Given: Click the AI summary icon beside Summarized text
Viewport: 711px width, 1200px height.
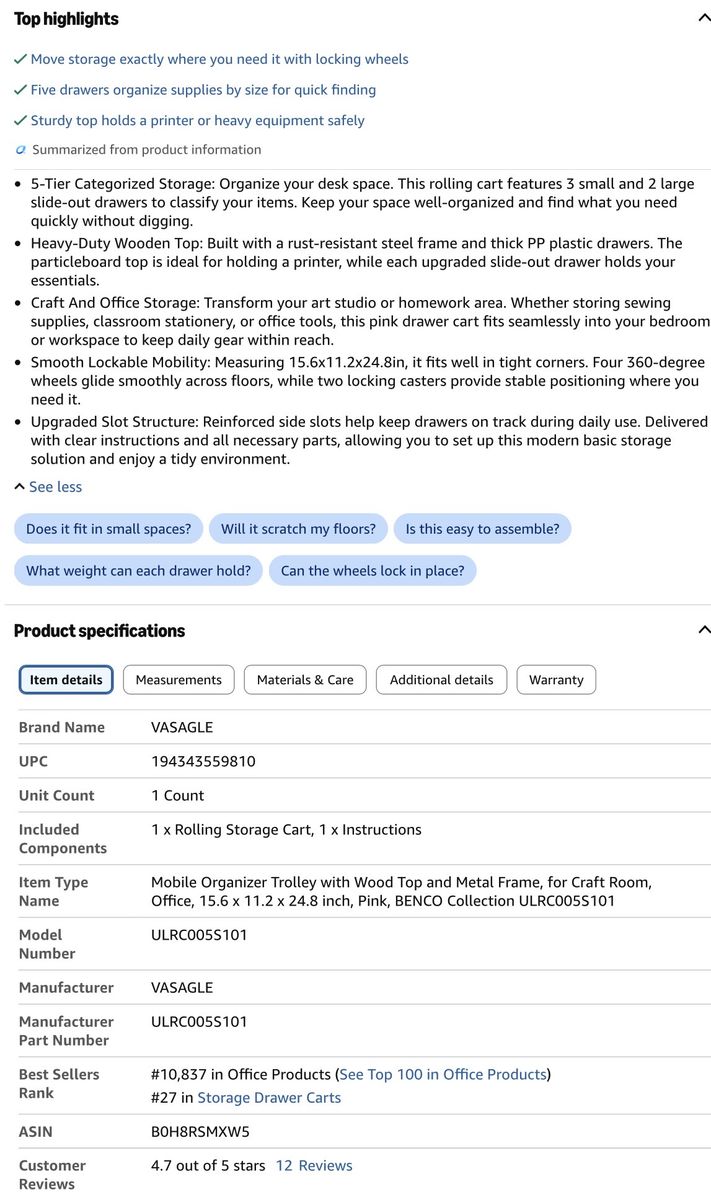Looking at the screenshot, I should (x=20, y=150).
